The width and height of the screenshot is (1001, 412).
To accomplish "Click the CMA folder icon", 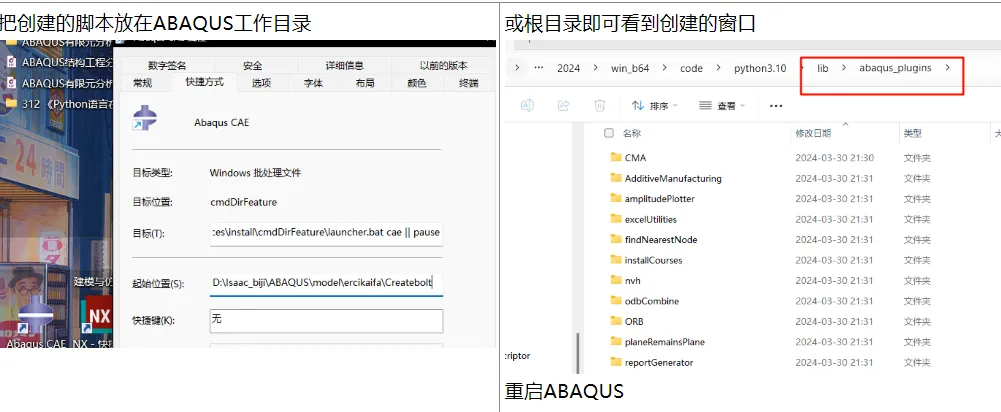I will (615, 157).
